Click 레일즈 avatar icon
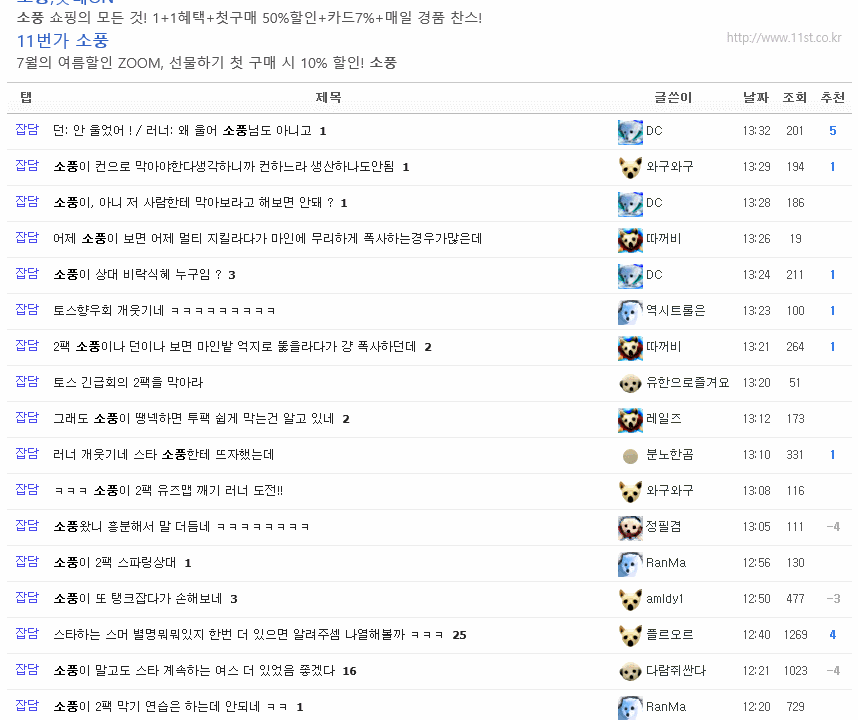The height and width of the screenshot is (720, 858). pyautogui.click(x=630, y=420)
